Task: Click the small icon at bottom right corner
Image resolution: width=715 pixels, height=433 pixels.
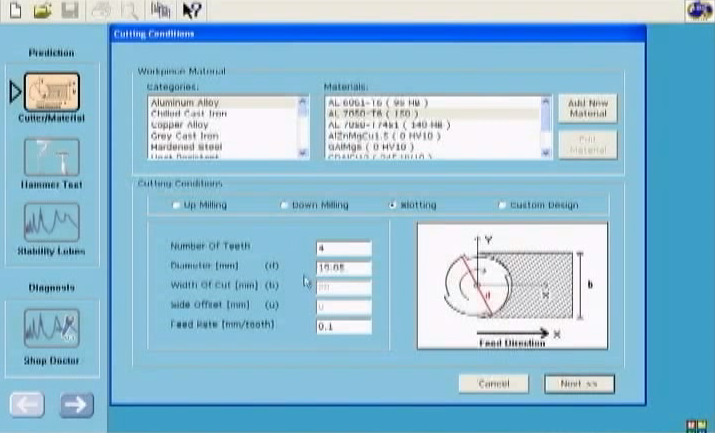Action: pos(697,427)
